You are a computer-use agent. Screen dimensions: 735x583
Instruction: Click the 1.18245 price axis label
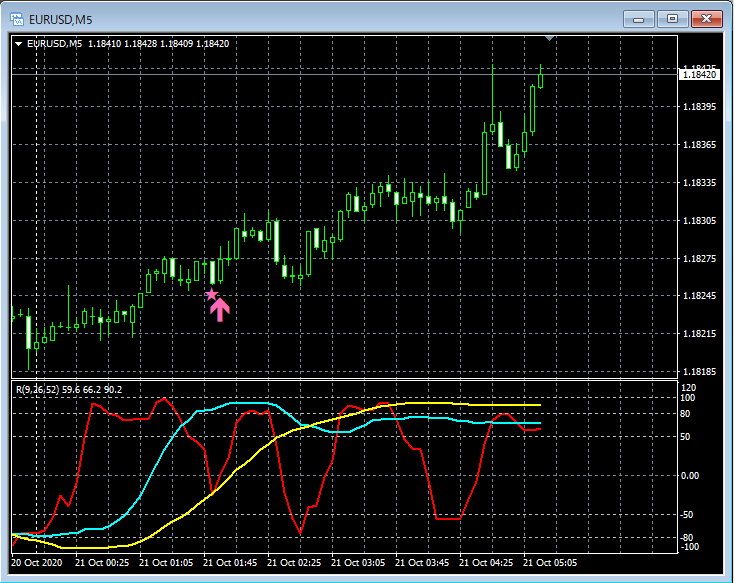pyautogui.click(x=699, y=296)
